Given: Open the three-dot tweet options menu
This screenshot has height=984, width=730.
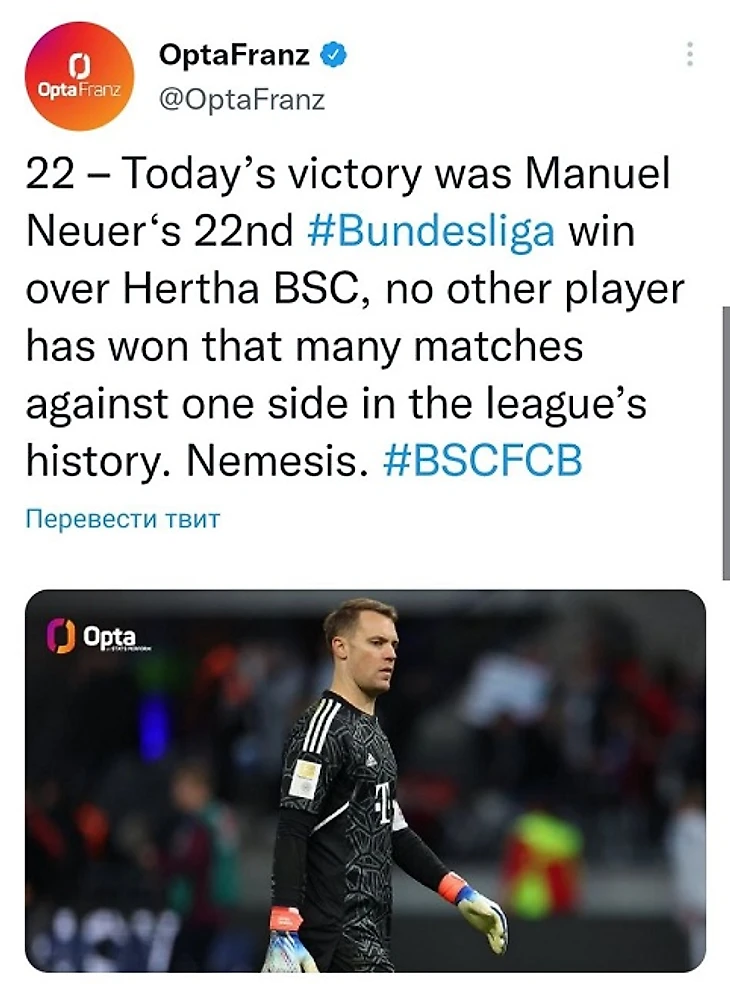Looking at the screenshot, I should (689, 55).
